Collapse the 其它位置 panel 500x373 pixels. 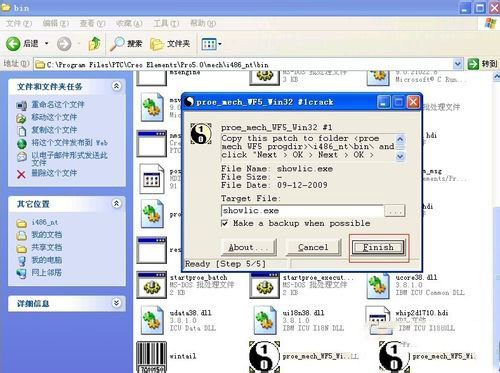pyautogui.click(x=116, y=203)
